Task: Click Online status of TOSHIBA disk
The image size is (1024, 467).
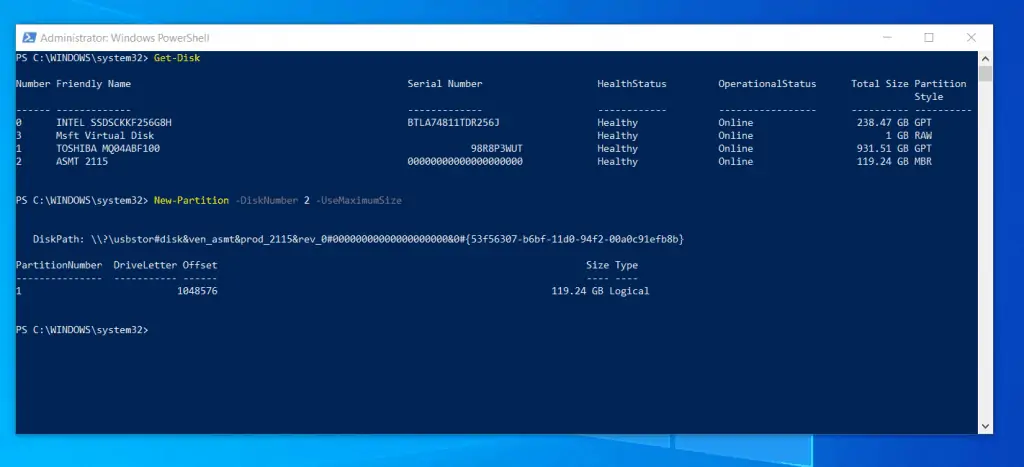Action: (735, 149)
